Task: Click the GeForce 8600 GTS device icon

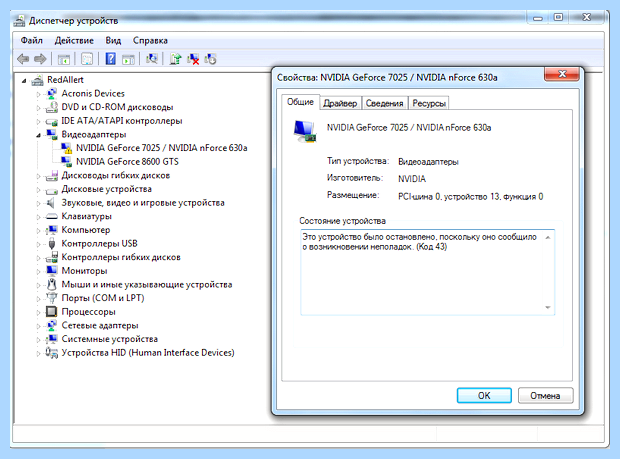Action: [66, 162]
